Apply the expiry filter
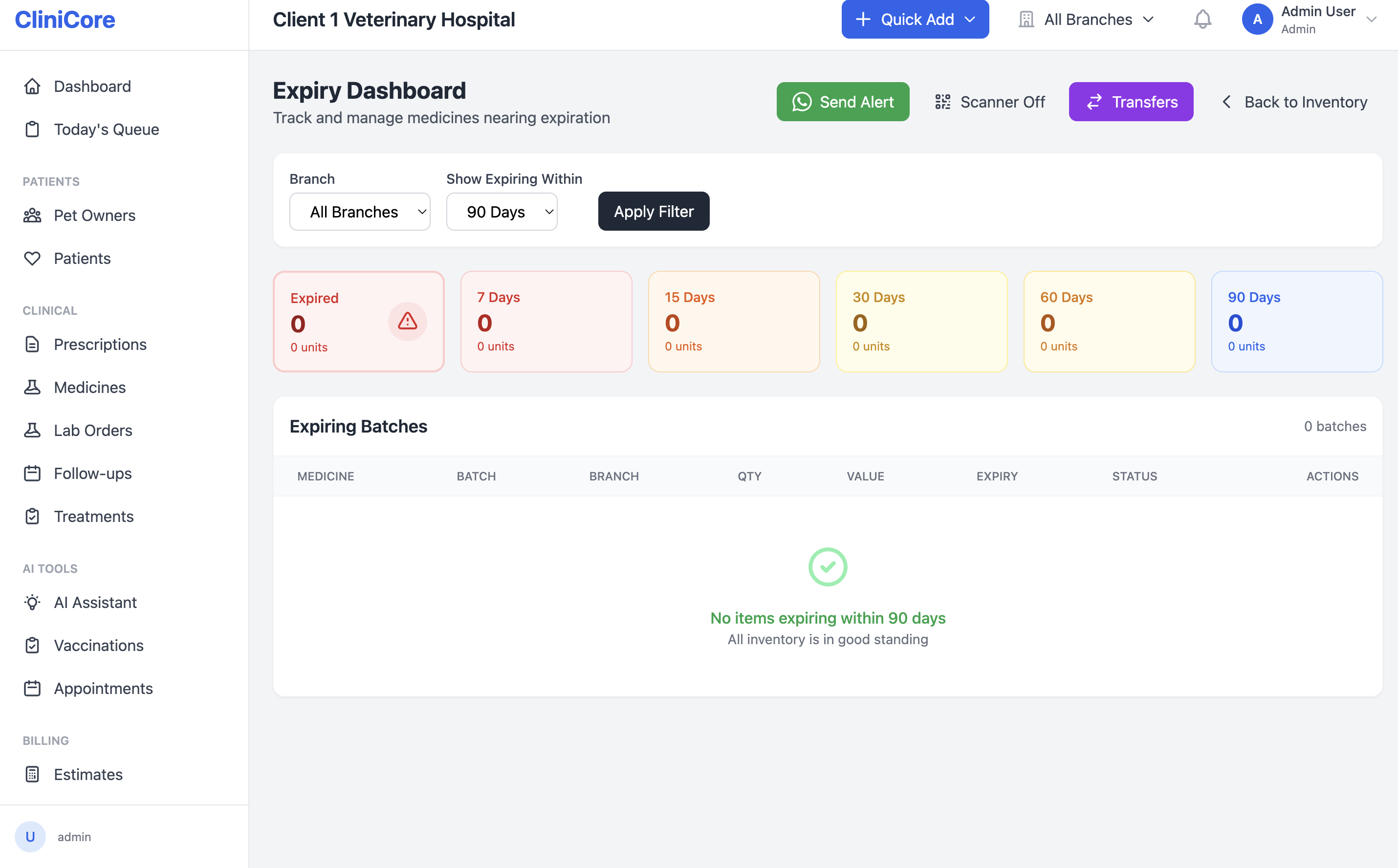The width and height of the screenshot is (1398, 868). (654, 211)
